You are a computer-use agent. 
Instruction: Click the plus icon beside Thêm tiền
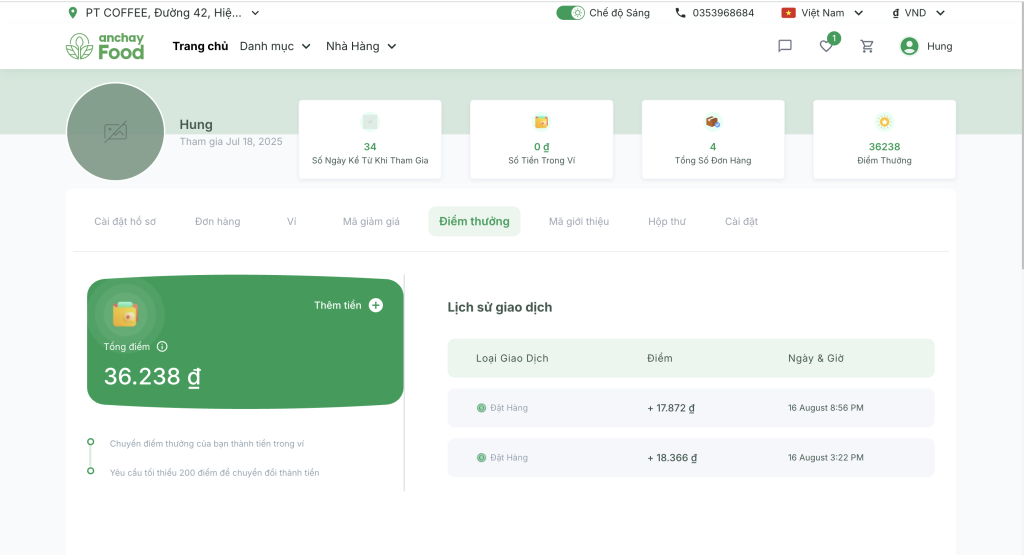point(376,305)
